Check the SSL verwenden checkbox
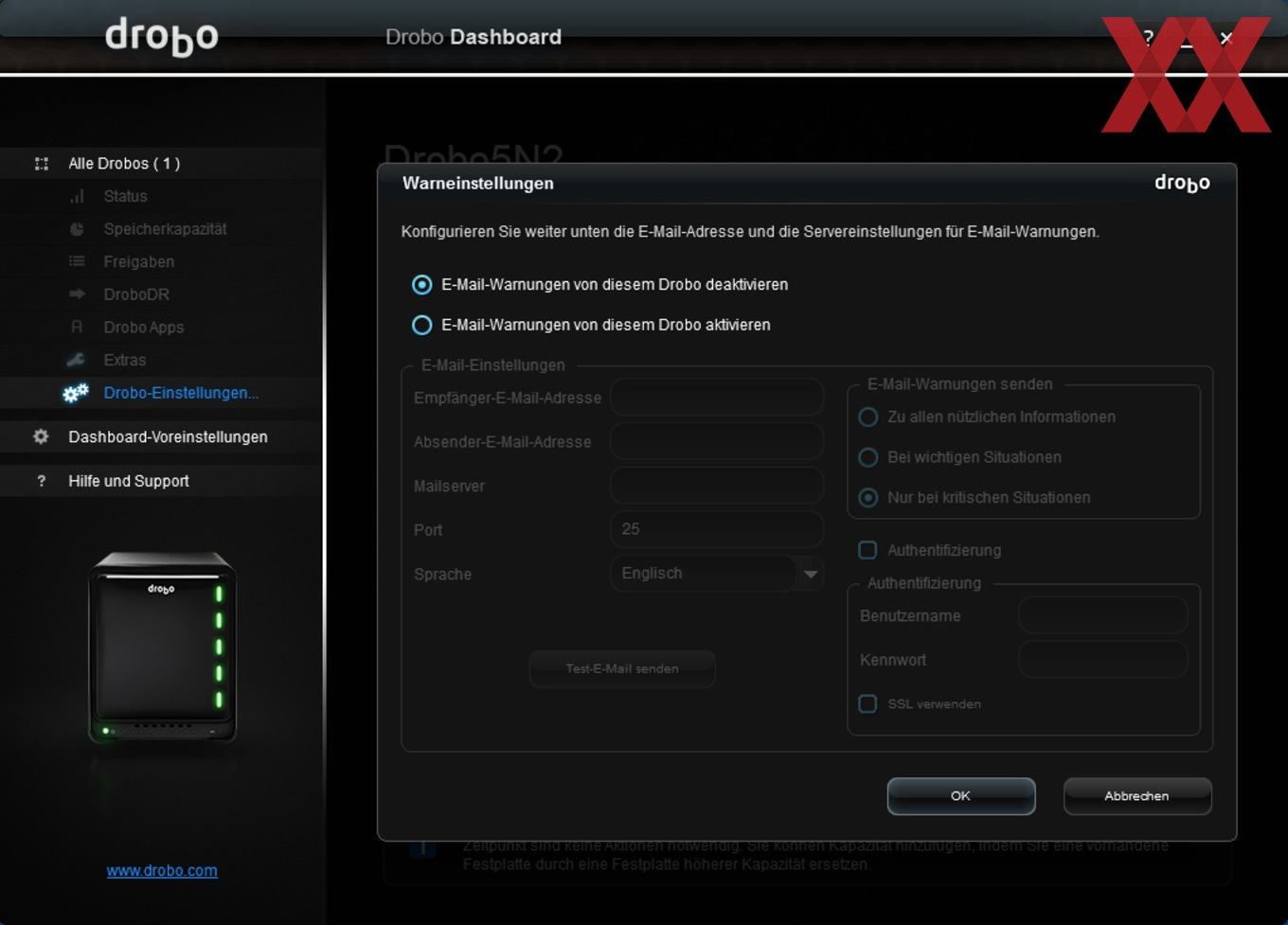1288x925 pixels. [x=868, y=703]
